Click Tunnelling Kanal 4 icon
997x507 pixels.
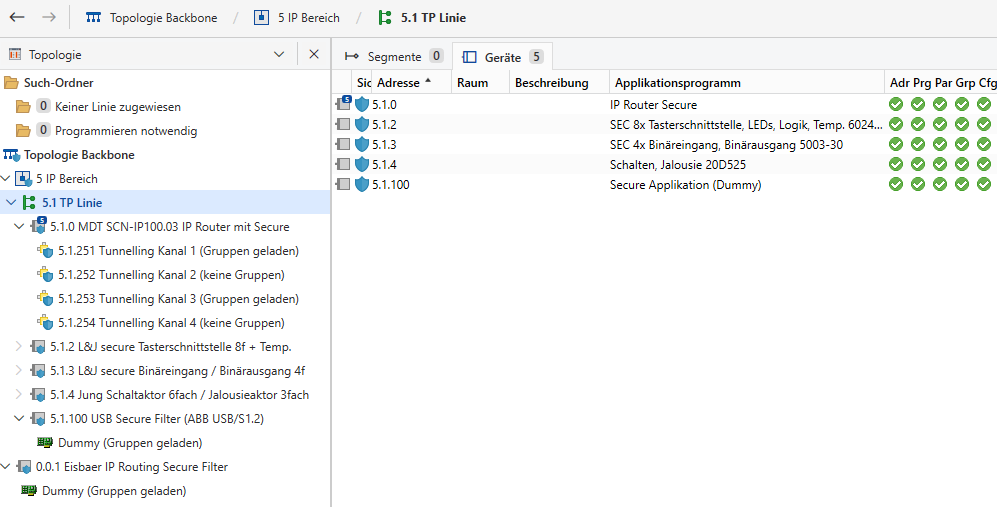[x=45, y=323]
